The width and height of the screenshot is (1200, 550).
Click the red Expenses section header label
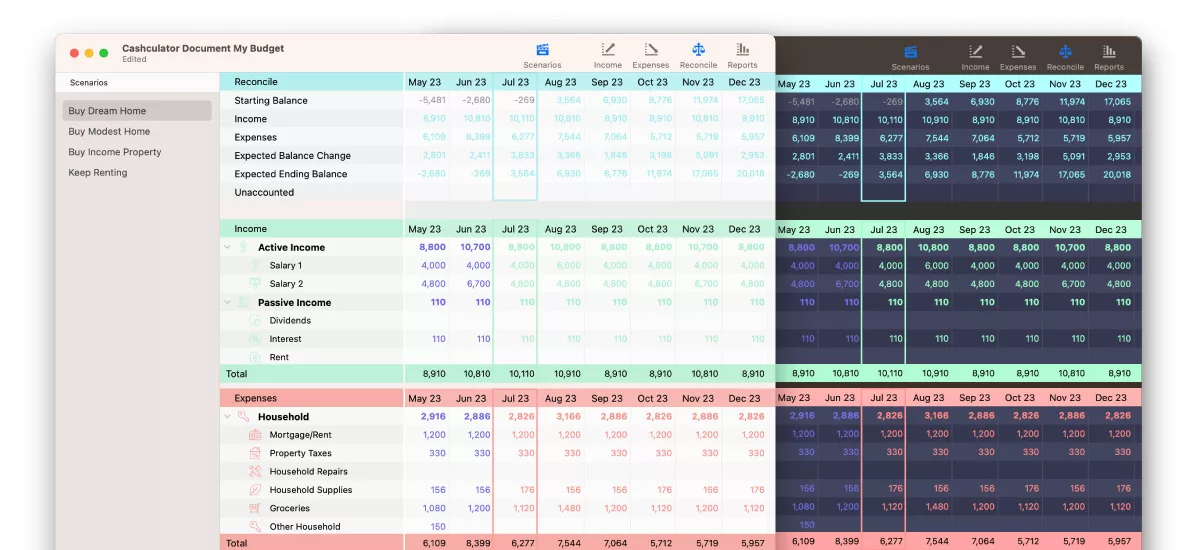pos(255,398)
